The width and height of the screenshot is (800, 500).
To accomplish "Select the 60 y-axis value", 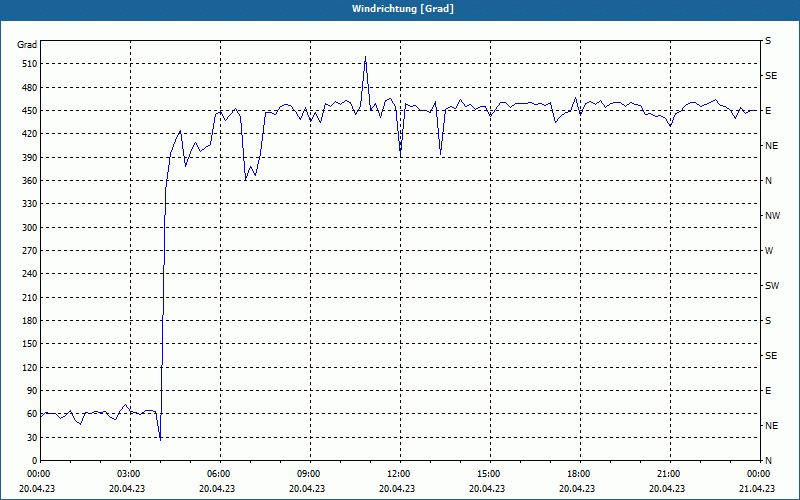I will 32,414.
